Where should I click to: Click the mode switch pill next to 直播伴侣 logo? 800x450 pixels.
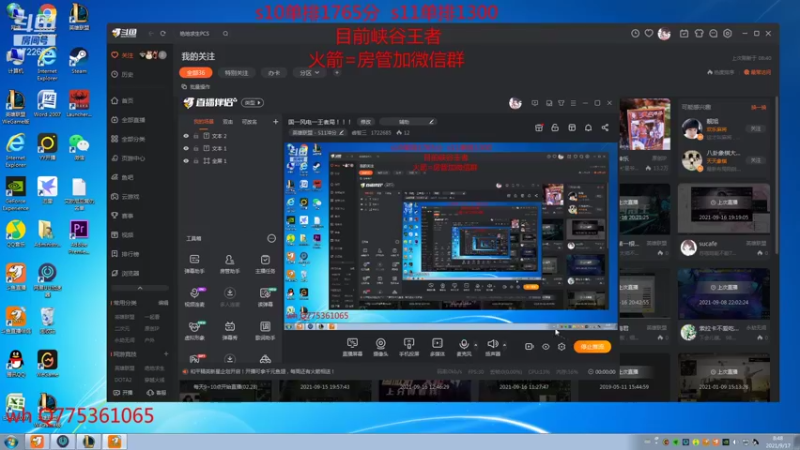pos(253,103)
